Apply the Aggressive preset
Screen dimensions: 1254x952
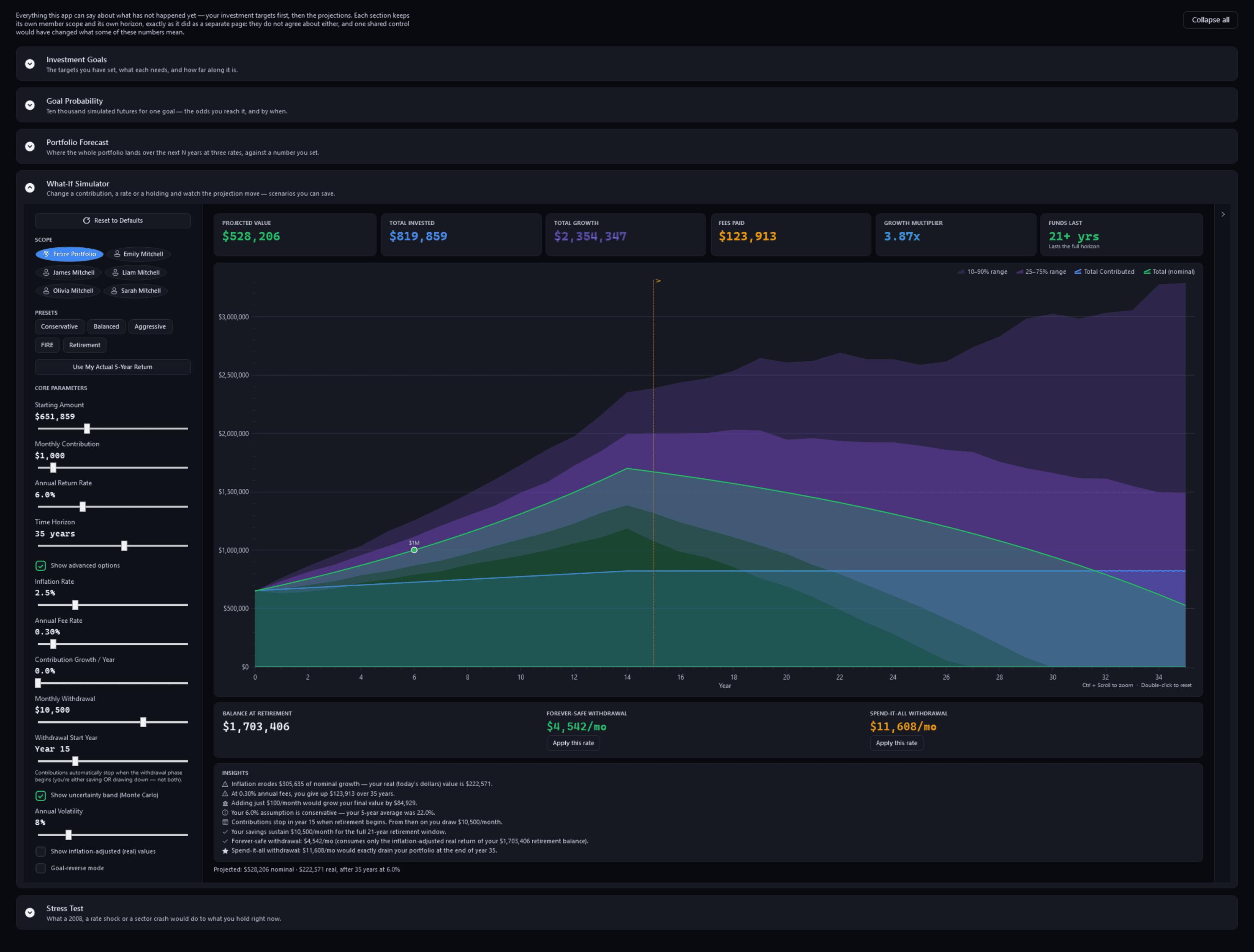[x=150, y=326]
